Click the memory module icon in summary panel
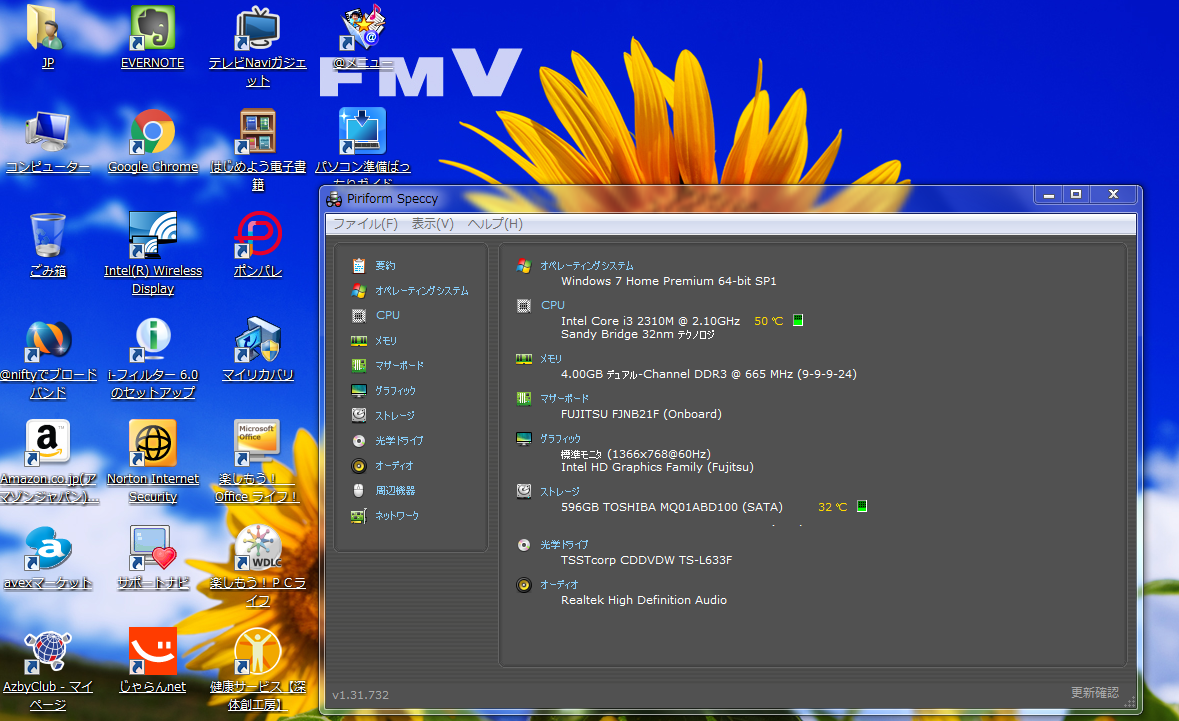 524,359
